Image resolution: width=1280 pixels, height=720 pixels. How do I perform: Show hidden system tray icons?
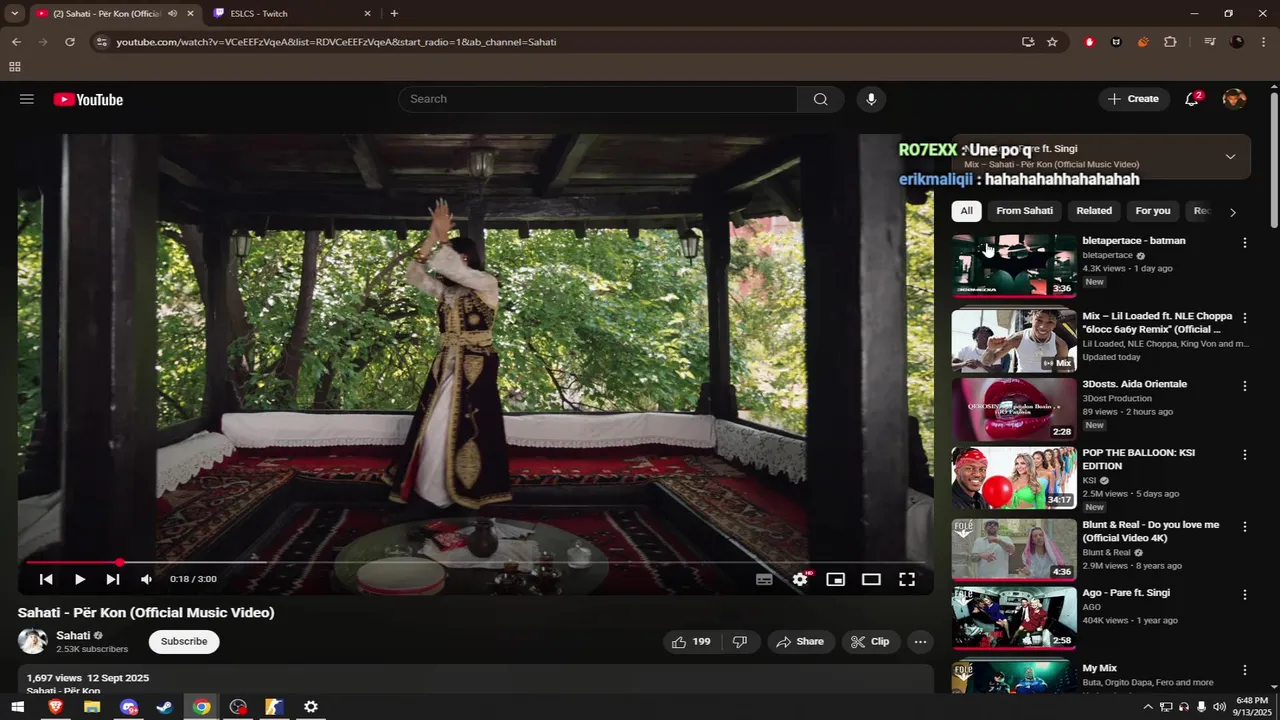click(1147, 707)
